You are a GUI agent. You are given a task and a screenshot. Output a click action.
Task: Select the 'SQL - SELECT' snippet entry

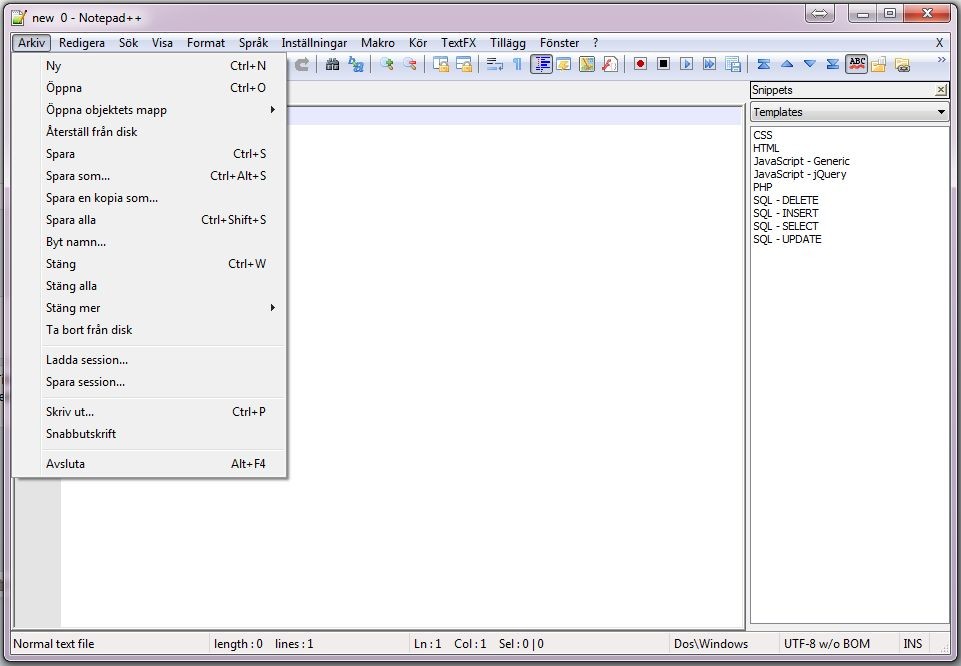(x=785, y=226)
